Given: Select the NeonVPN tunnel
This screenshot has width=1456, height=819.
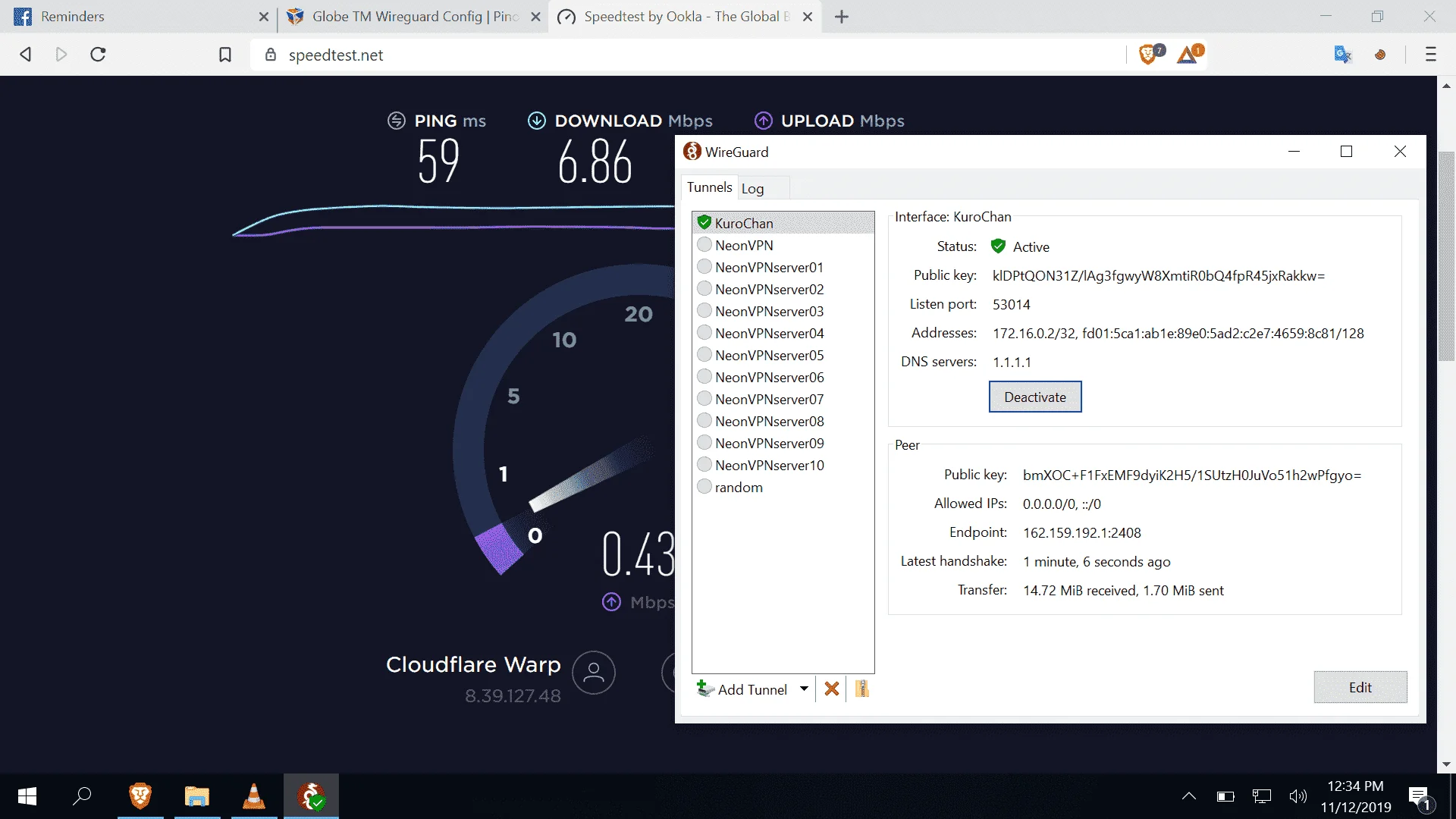Looking at the screenshot, I should (783, 245).
